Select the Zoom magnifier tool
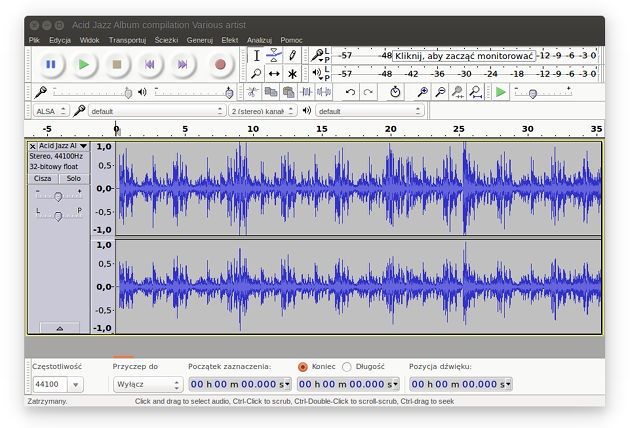This screenshot has width=630, height=428. click(256, 74)
